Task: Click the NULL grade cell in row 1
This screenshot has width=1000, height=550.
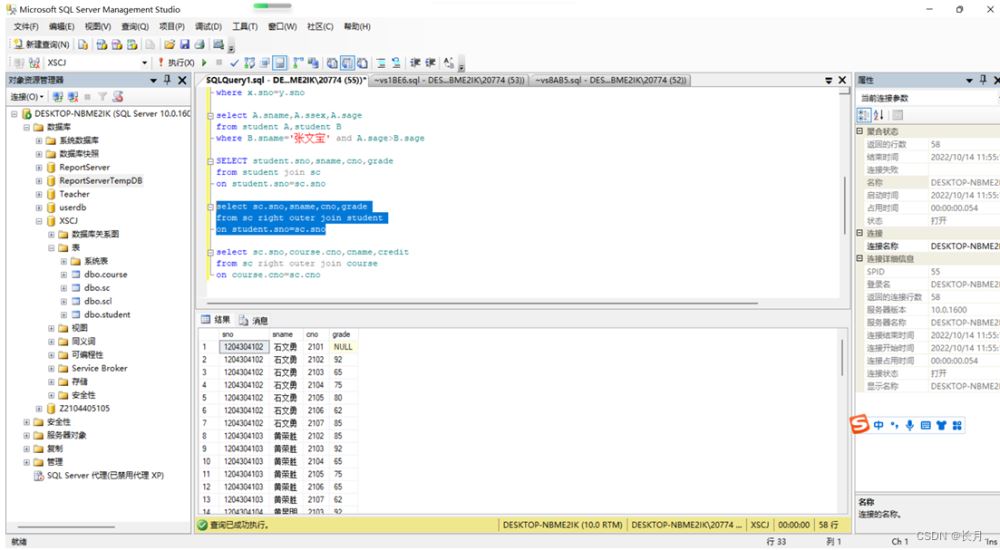Action: coord(342,347)
